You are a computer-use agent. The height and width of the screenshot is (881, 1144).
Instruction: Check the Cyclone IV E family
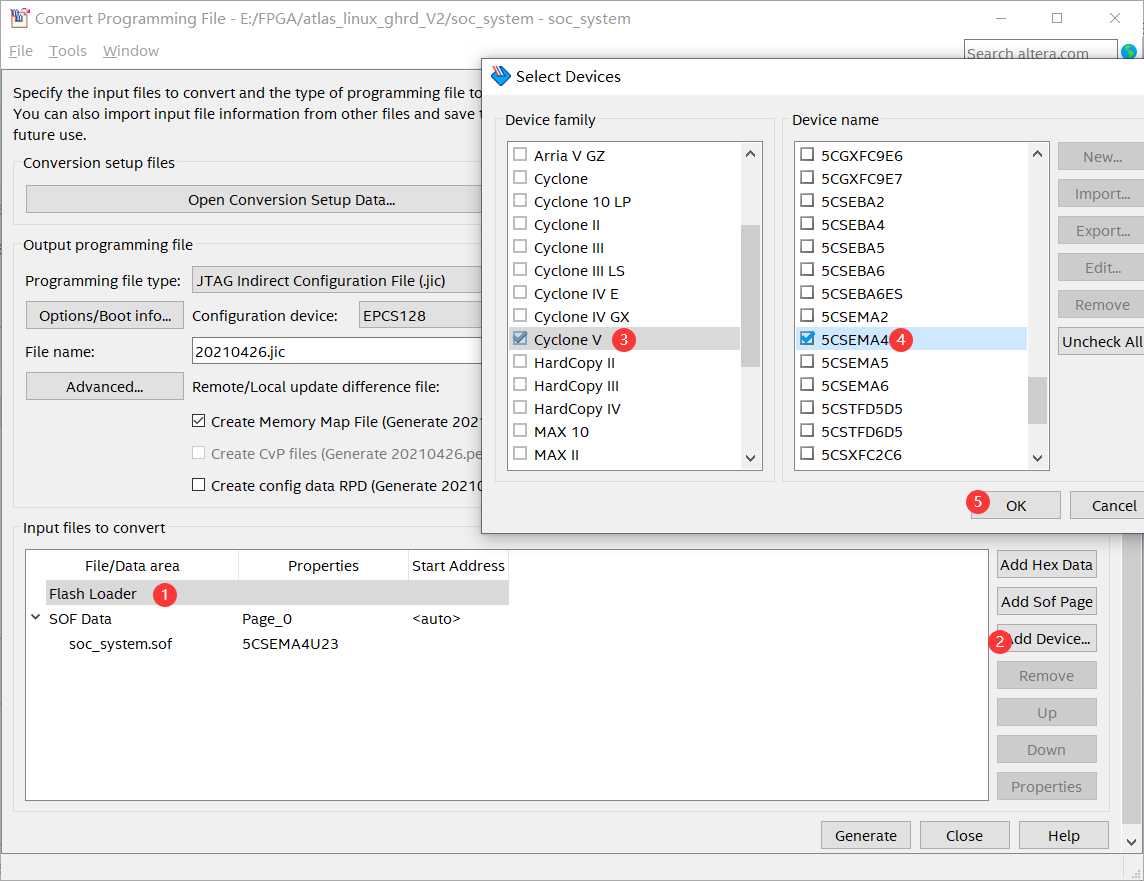click(519, 292)
